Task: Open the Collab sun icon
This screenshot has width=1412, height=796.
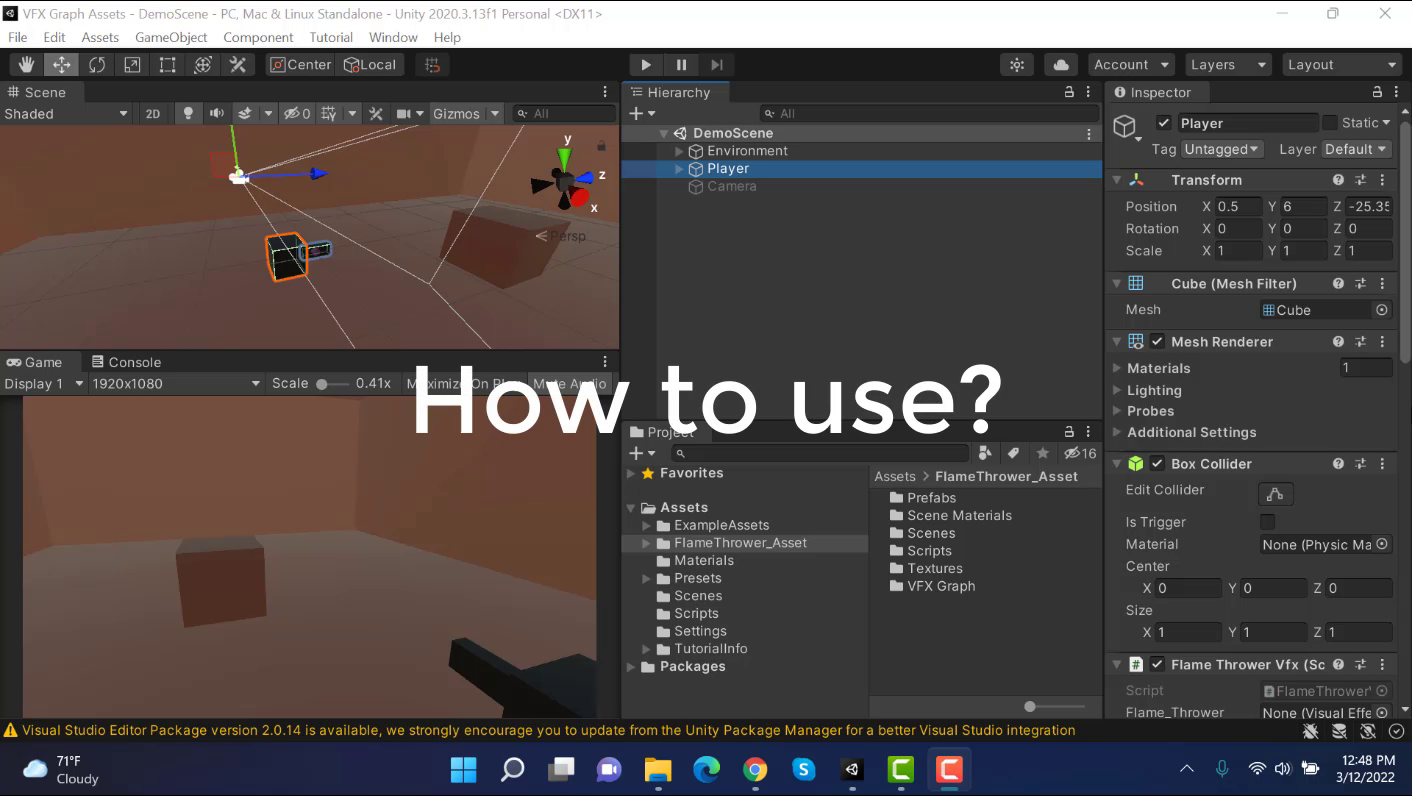Action: 1017,65
